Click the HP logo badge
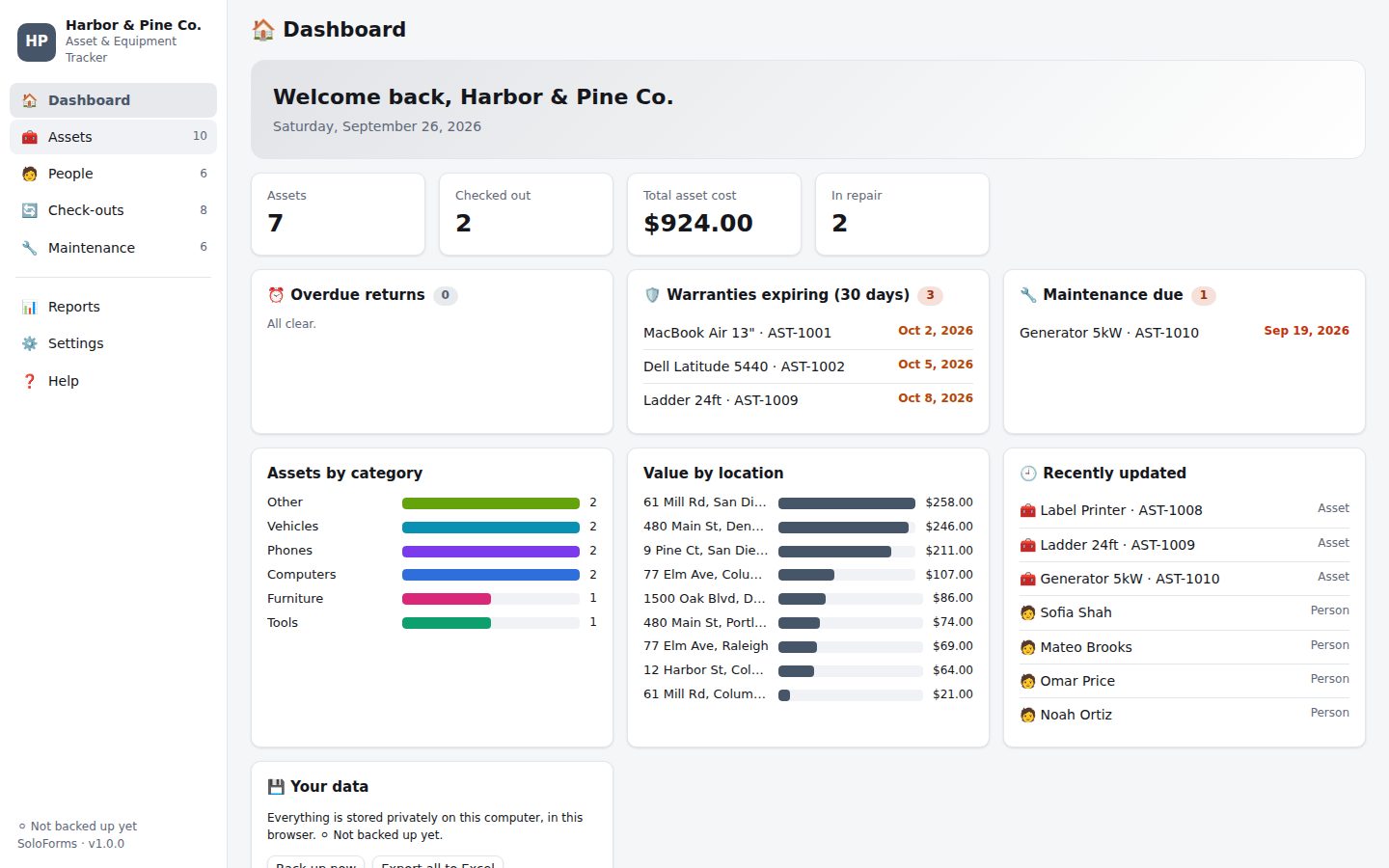1389x868 pixels. pos(37,41)
